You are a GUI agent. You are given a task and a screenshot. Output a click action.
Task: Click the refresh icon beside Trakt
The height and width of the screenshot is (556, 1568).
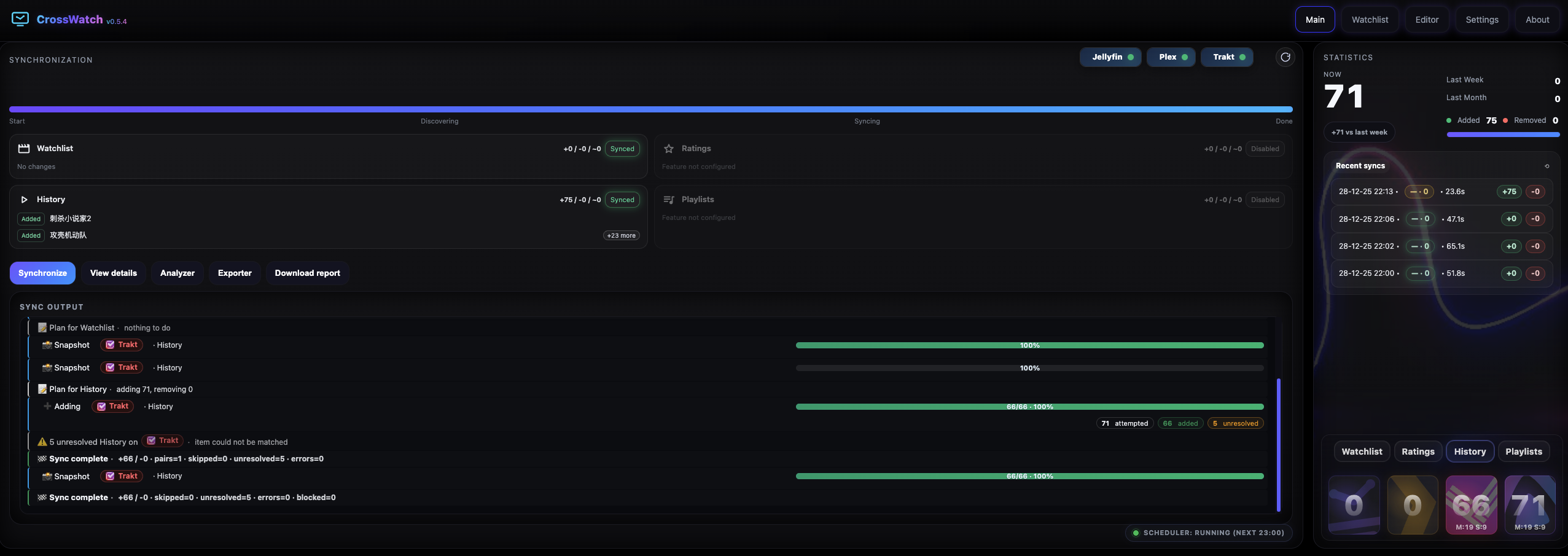[1285, 57]
